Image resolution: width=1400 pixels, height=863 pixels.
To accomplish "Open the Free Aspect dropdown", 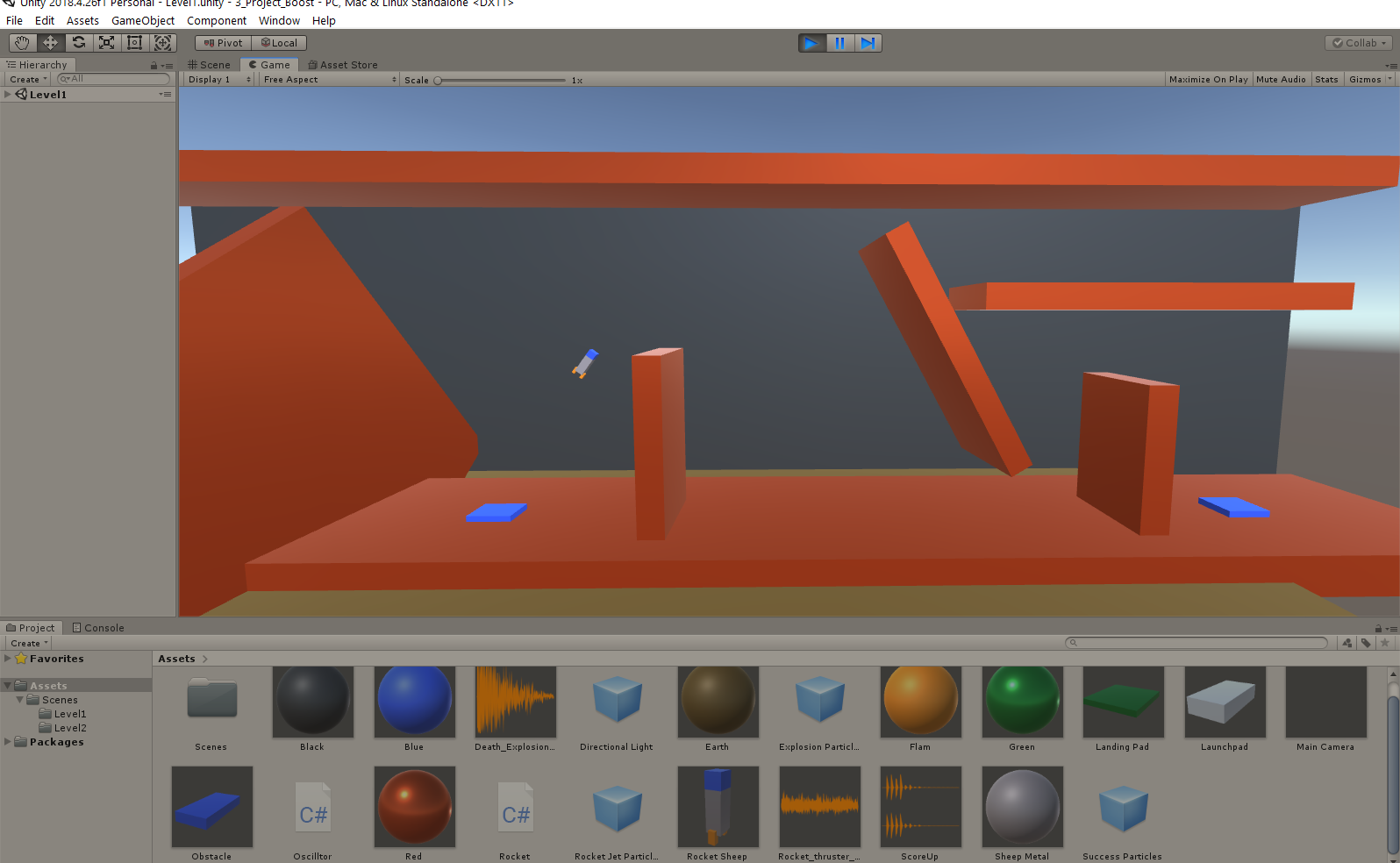I will tap(329, 79).
